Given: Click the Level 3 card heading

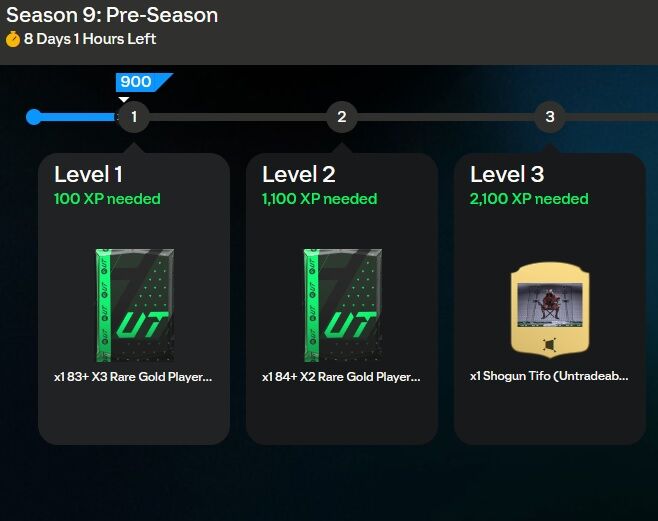Looking at the screenshot, I should 507,174.
